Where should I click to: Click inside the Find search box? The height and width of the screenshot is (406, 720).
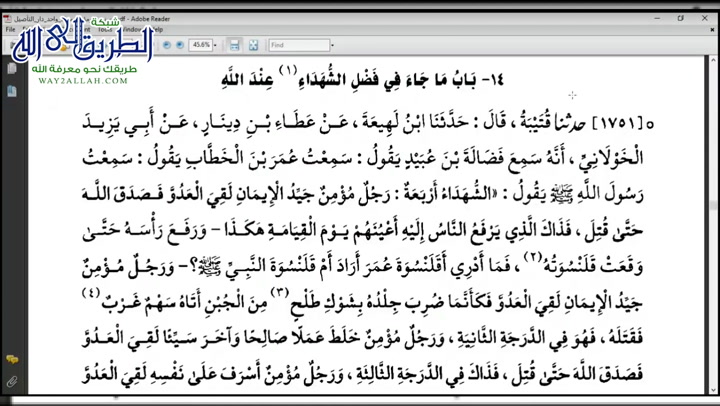click(299, 45)
